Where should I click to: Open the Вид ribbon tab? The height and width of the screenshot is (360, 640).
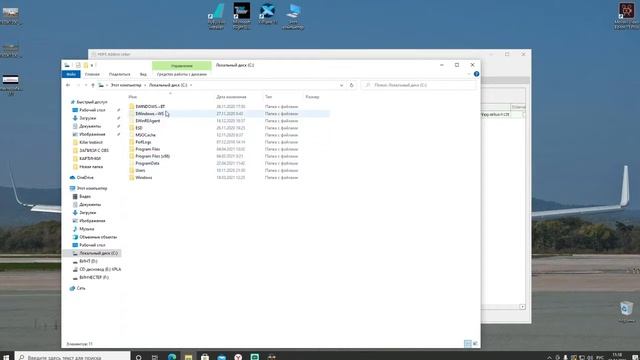[x=143, y=74]
